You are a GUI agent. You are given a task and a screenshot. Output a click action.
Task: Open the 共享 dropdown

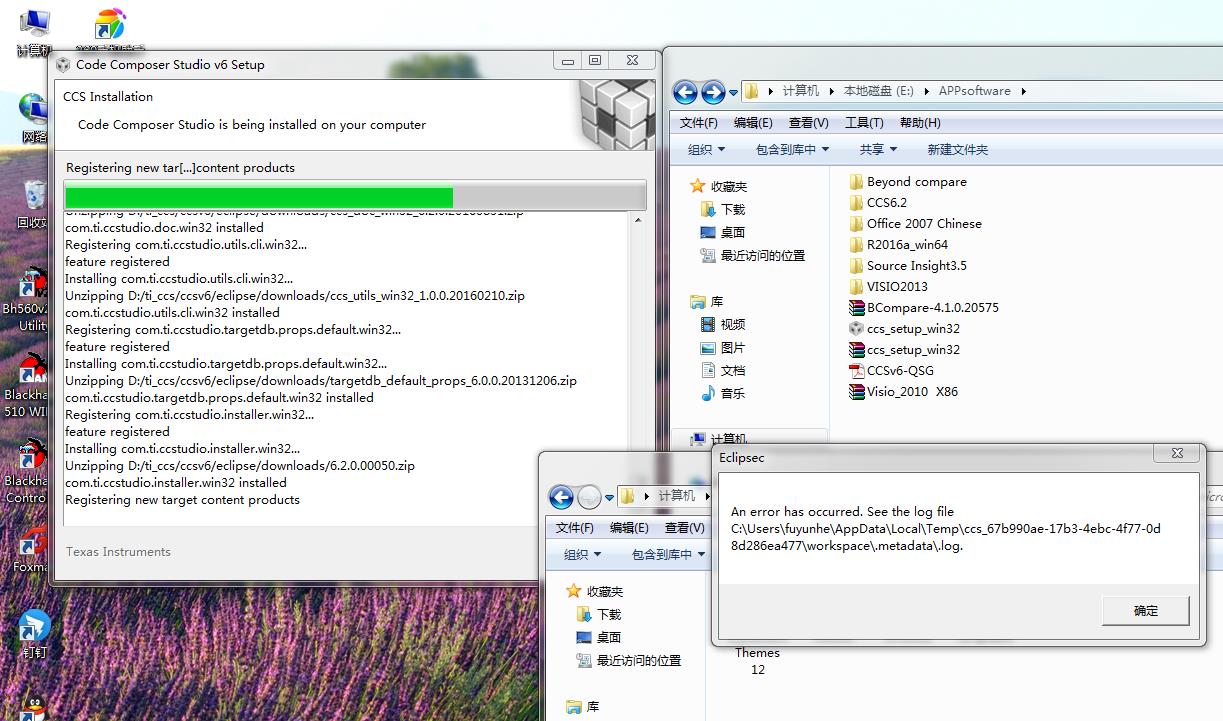(879, 149)
